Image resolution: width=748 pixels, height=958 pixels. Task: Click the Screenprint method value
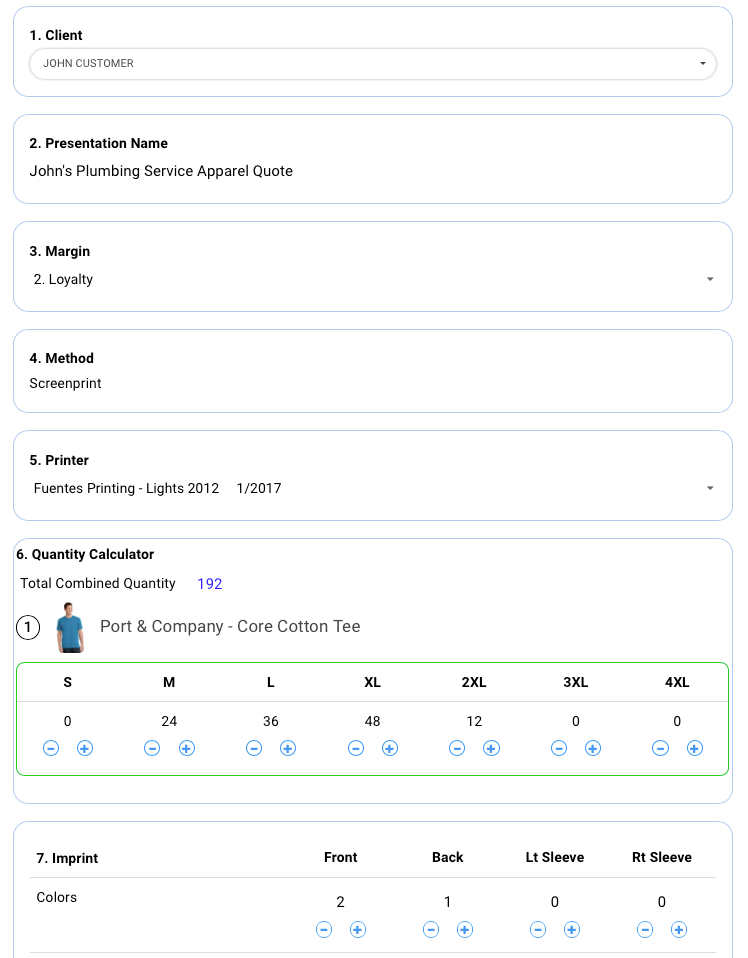pos(65,383)
